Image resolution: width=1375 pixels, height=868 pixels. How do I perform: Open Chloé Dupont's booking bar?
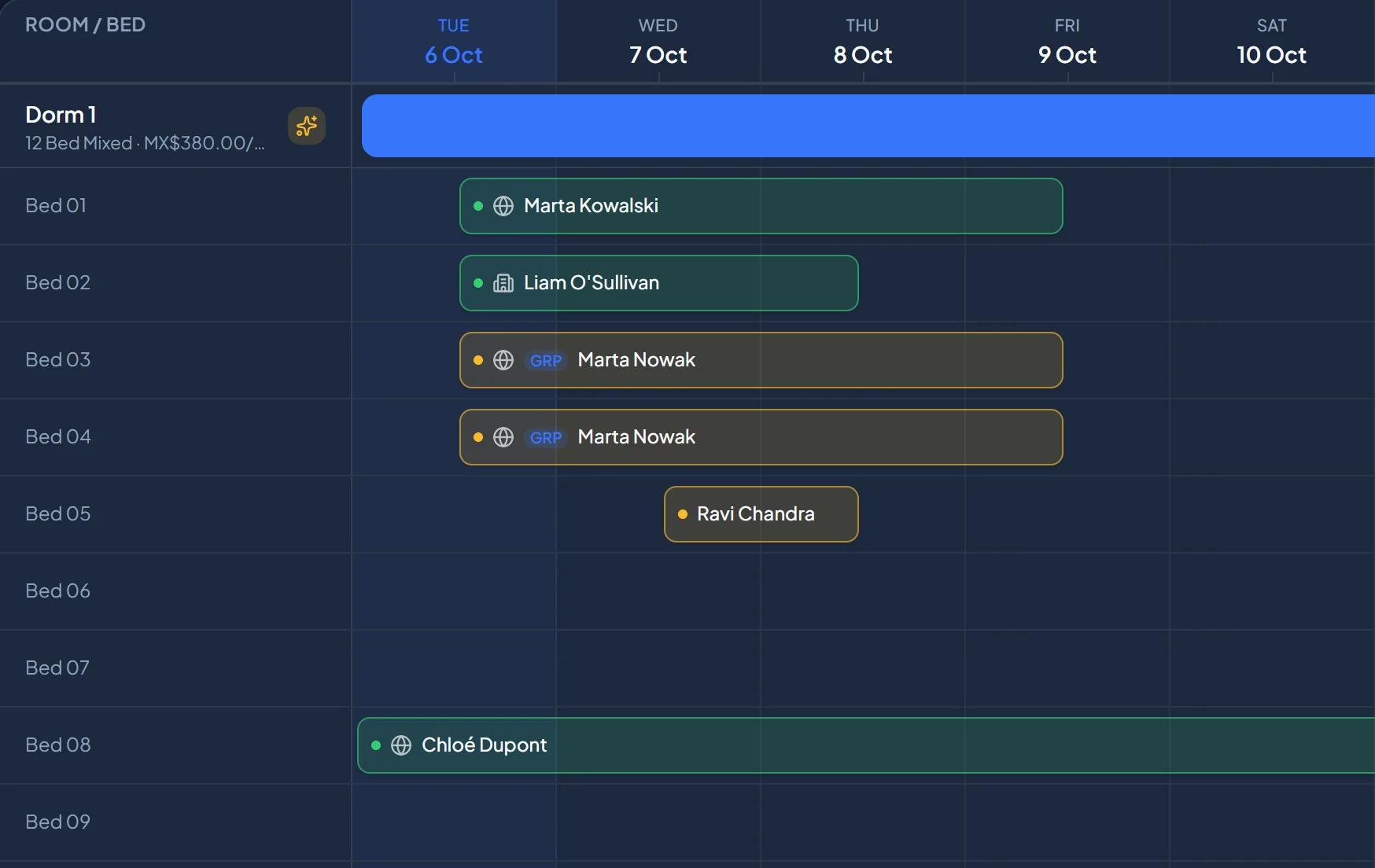point(866,745)
